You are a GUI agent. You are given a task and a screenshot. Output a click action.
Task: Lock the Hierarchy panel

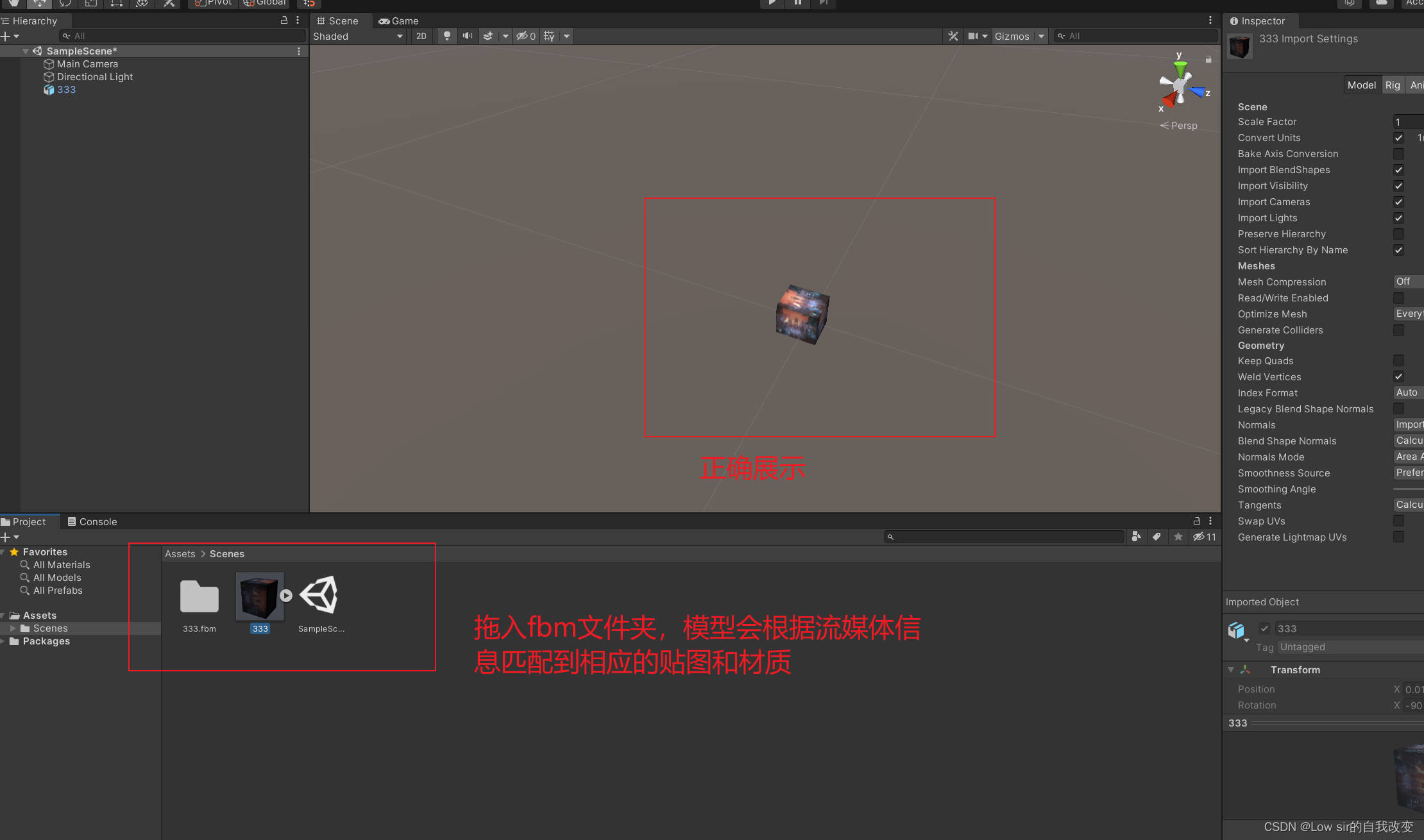(284, 21)
